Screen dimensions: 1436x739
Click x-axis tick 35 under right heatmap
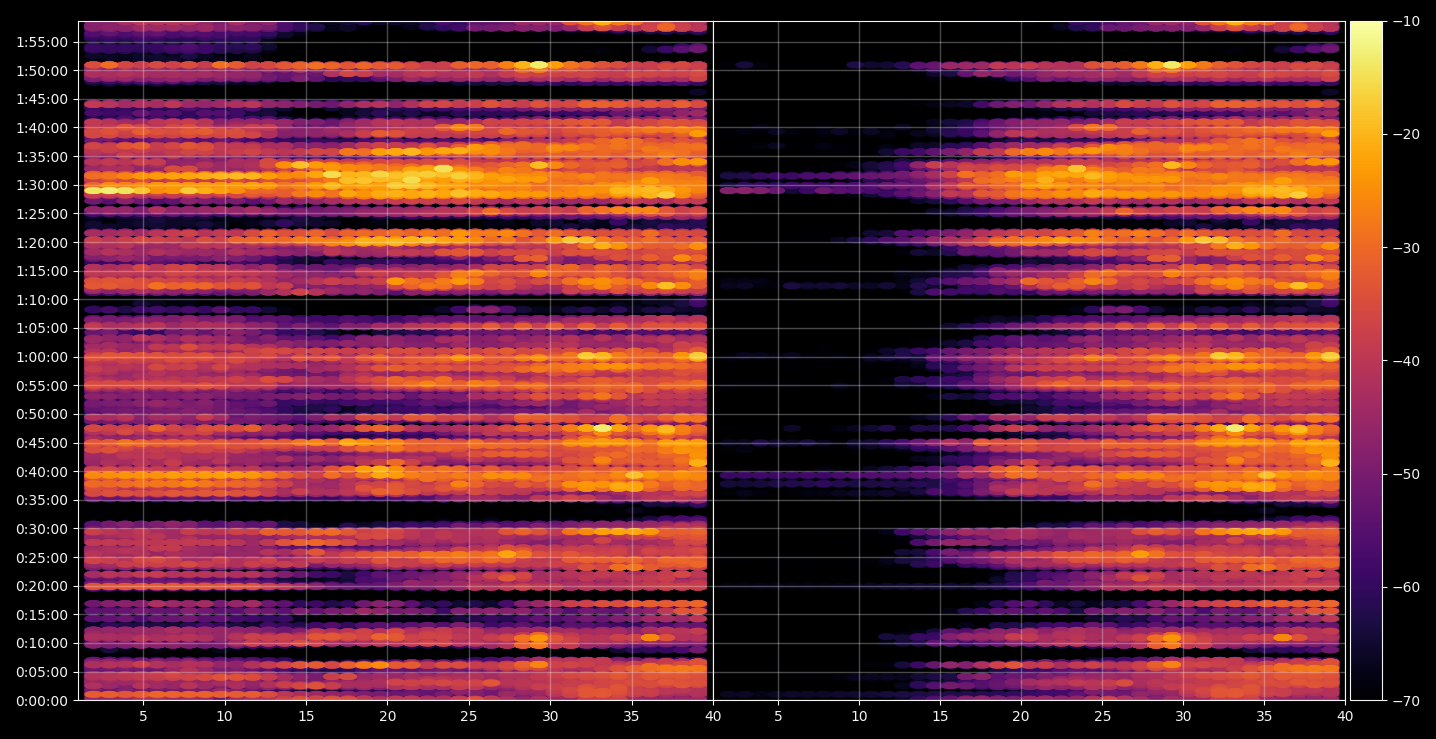pyautogui.click(x=1264, y=716)
